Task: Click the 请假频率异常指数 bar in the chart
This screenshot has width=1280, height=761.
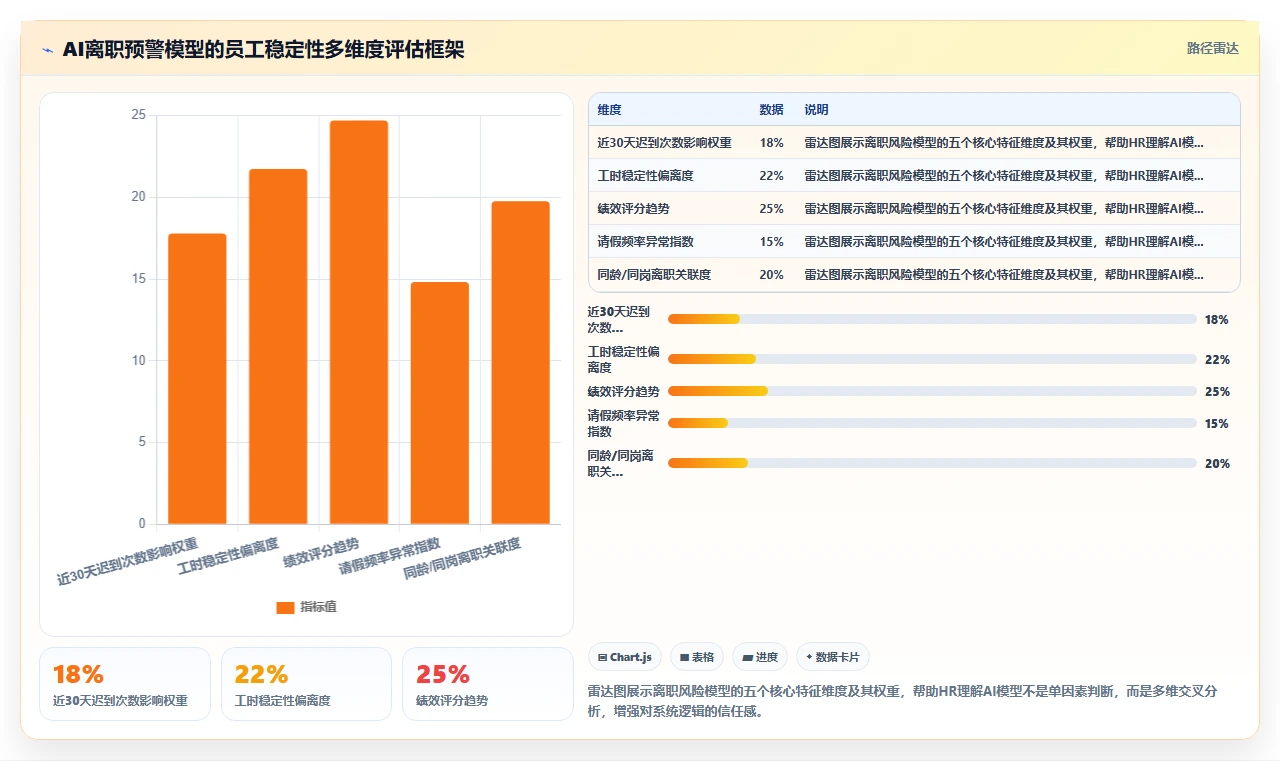Action: 440,403
